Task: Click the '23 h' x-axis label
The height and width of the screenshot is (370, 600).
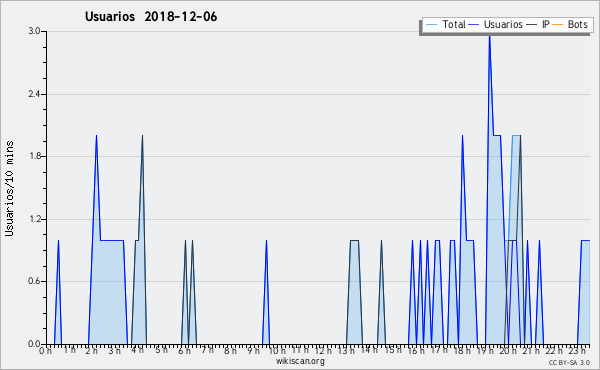Action: pos(577,351)
